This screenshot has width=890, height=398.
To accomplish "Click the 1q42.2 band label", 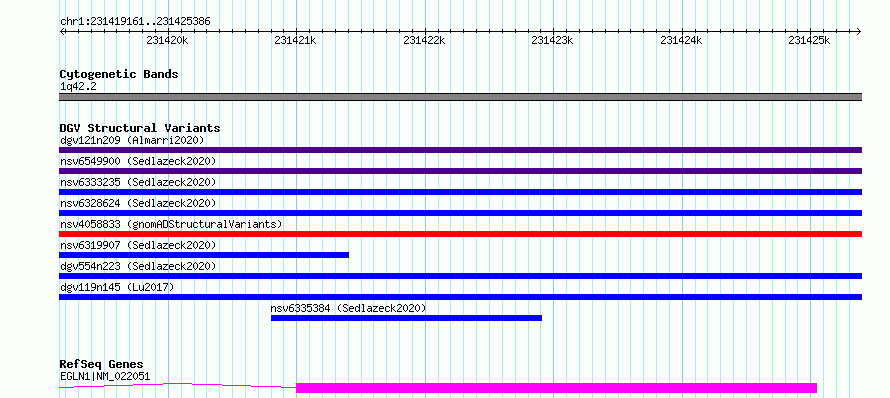I will (x=78, y=87).
